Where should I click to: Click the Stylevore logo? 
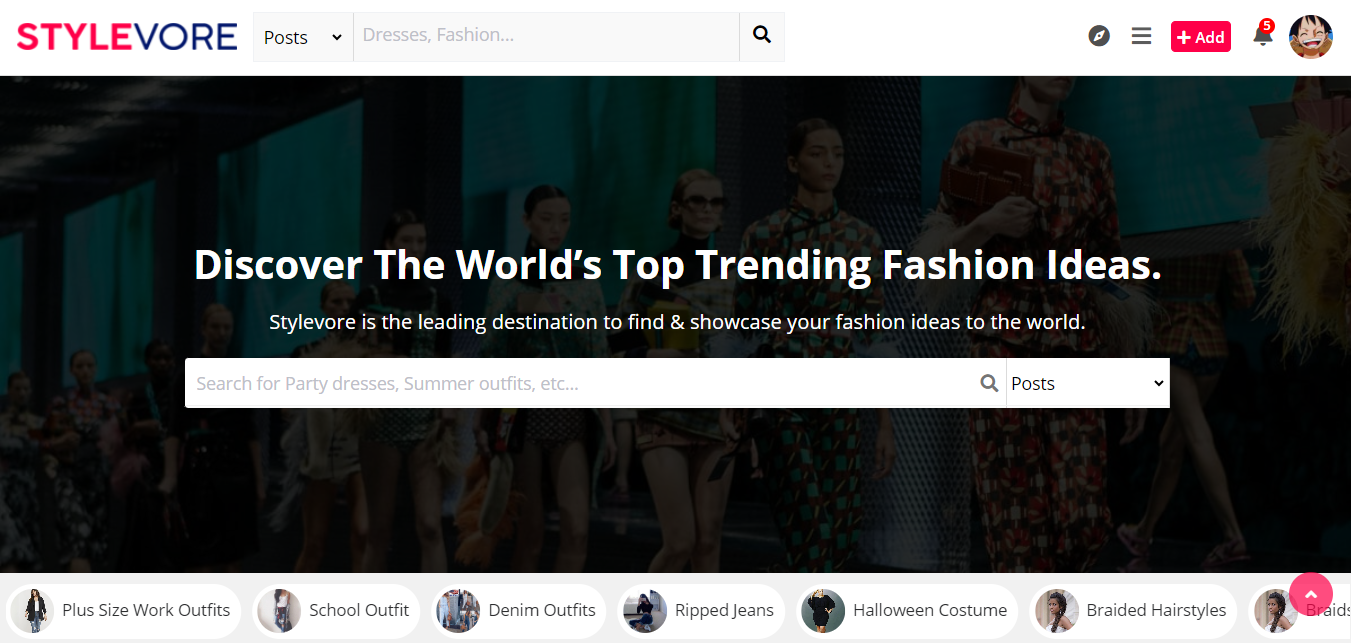pyautogui.click(x=127, y=37)
